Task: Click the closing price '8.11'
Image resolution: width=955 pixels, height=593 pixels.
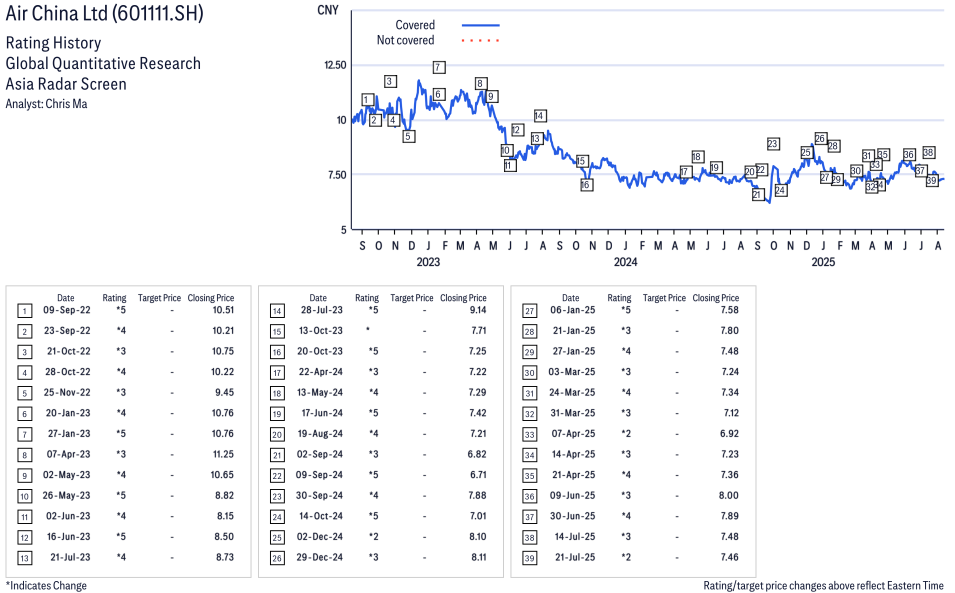Action: pos(478,558)
